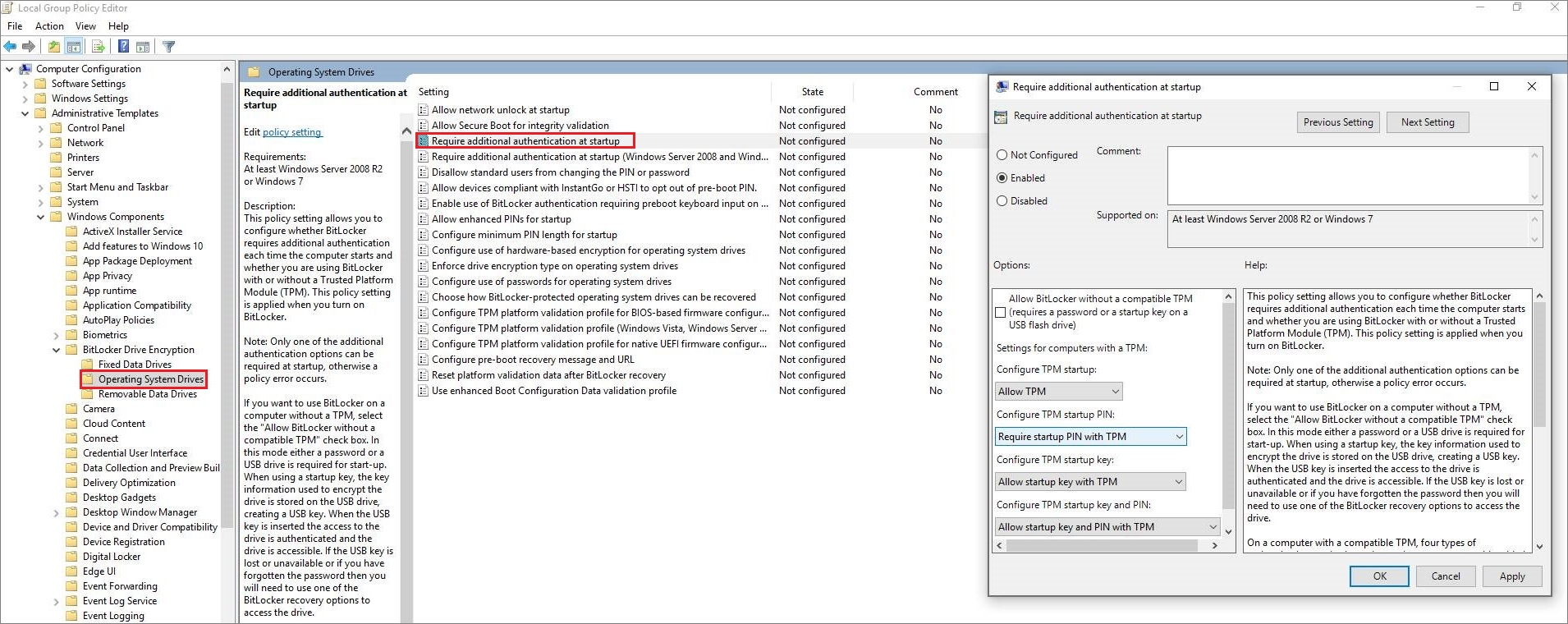Click the Next Setting button
The image size is (1568, 624).
(1427, 122)
